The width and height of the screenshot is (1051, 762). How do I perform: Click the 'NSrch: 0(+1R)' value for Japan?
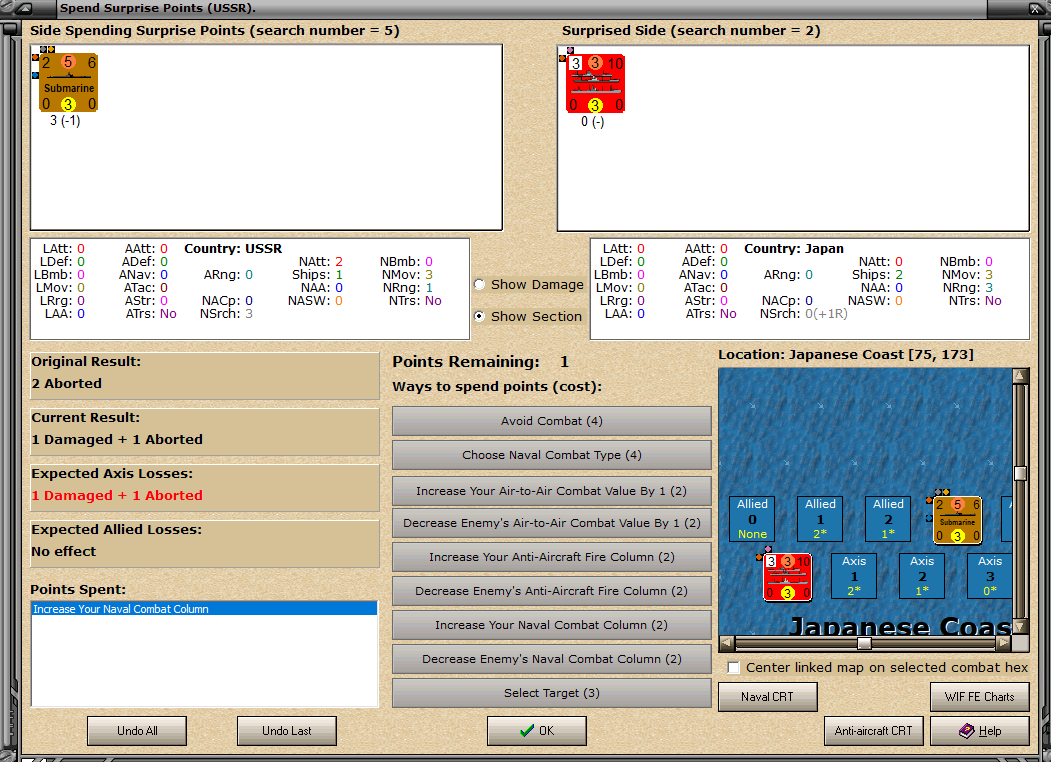[804, 314]
